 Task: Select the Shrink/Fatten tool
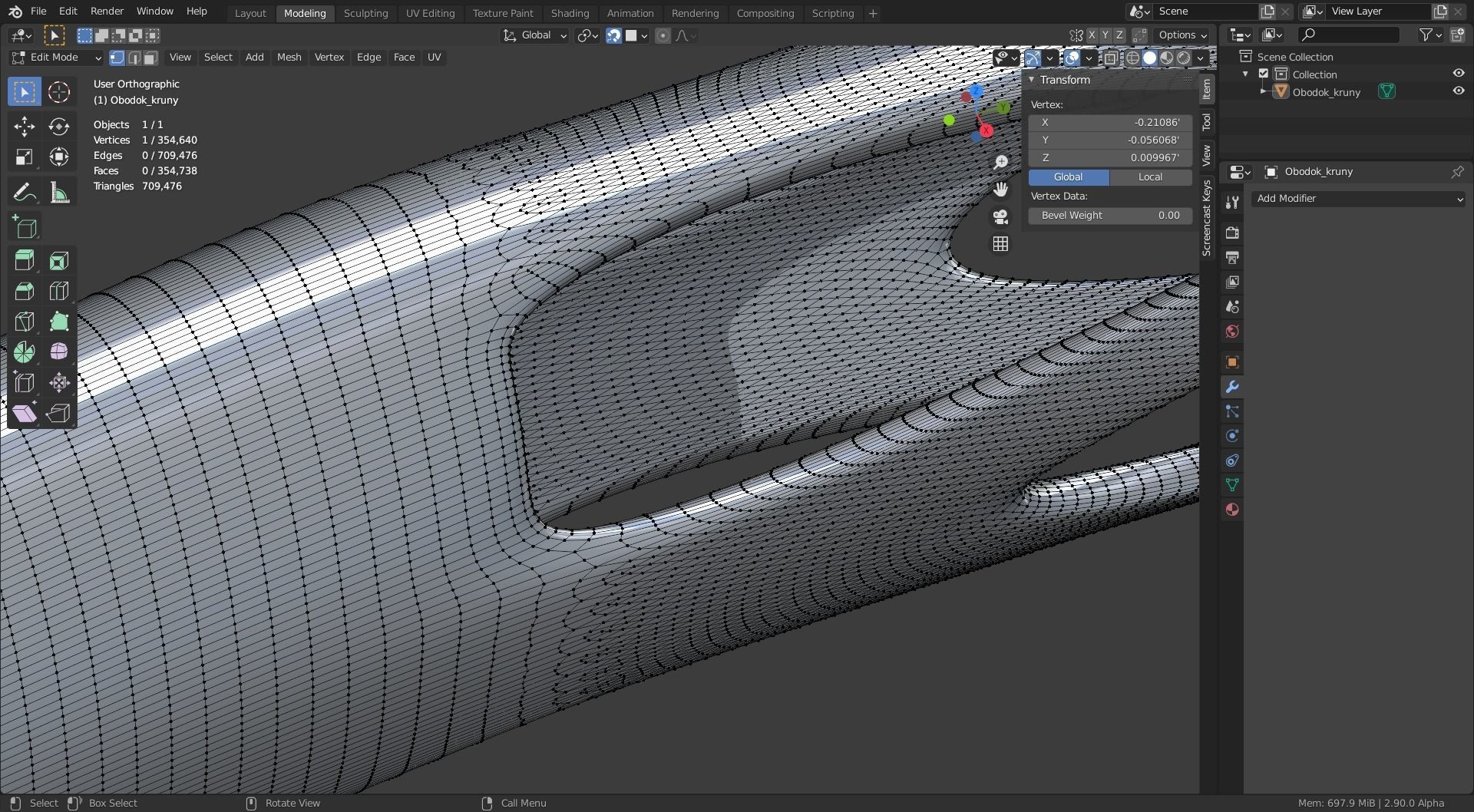tap(59, 383)
